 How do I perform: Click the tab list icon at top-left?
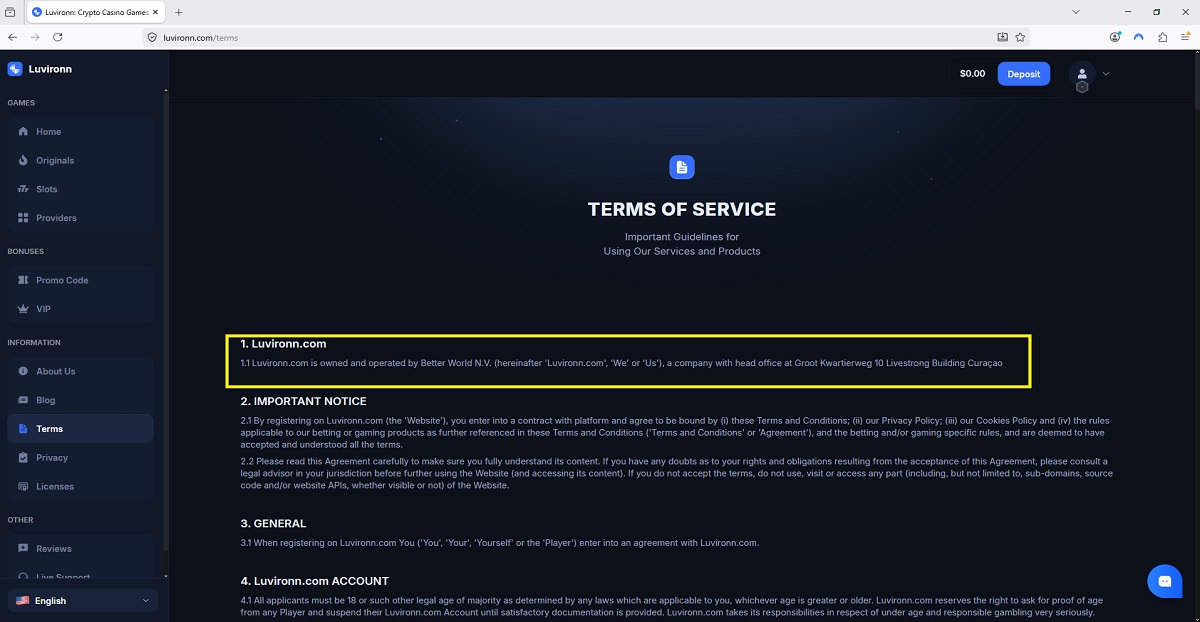click(10, 12)
